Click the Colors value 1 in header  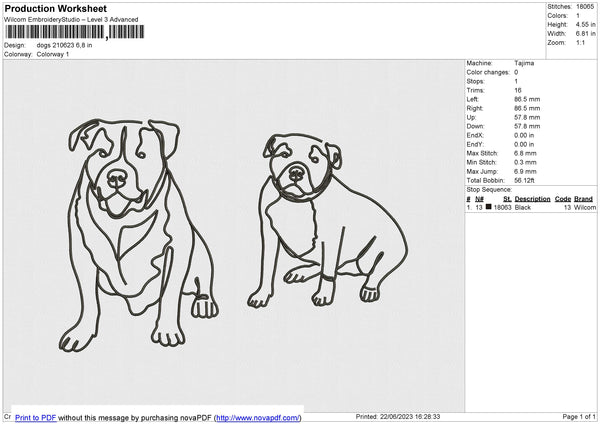click(578, 16)
